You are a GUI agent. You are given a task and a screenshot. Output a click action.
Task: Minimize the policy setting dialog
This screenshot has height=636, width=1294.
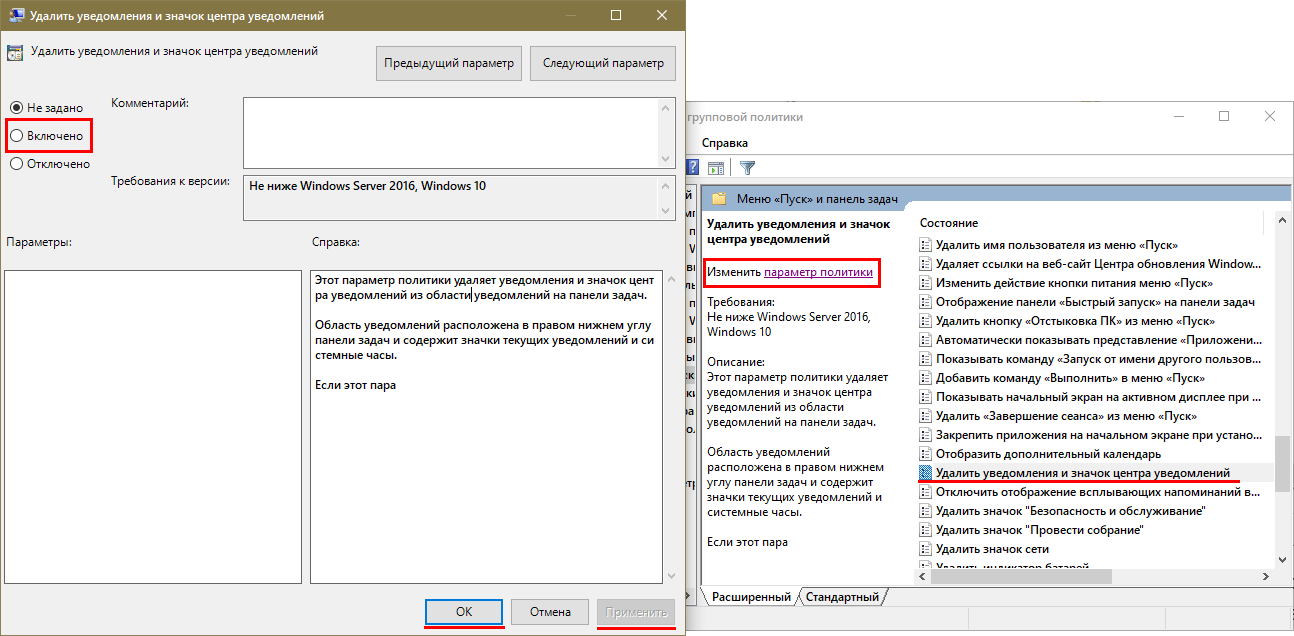[x=568, y=17]
